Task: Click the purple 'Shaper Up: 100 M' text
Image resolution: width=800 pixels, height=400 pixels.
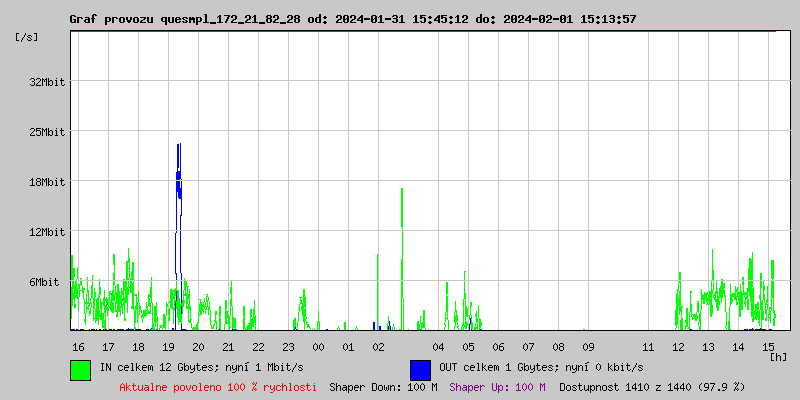Action: (497, 387)
